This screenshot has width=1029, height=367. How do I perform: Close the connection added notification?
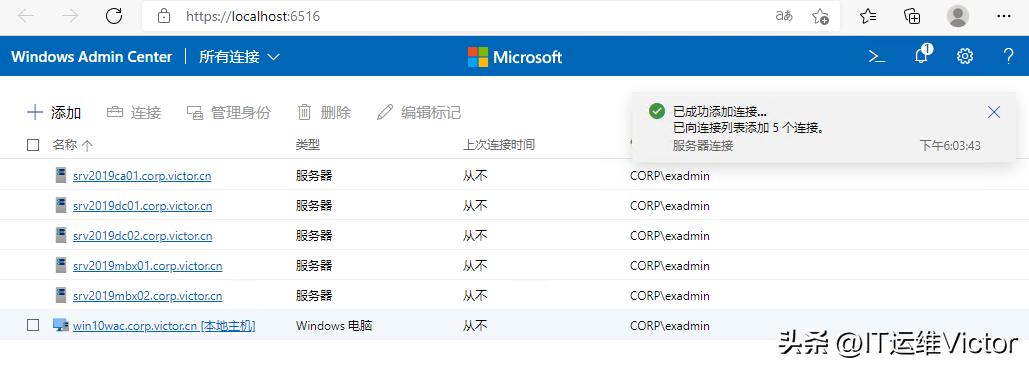pos(994,112)
